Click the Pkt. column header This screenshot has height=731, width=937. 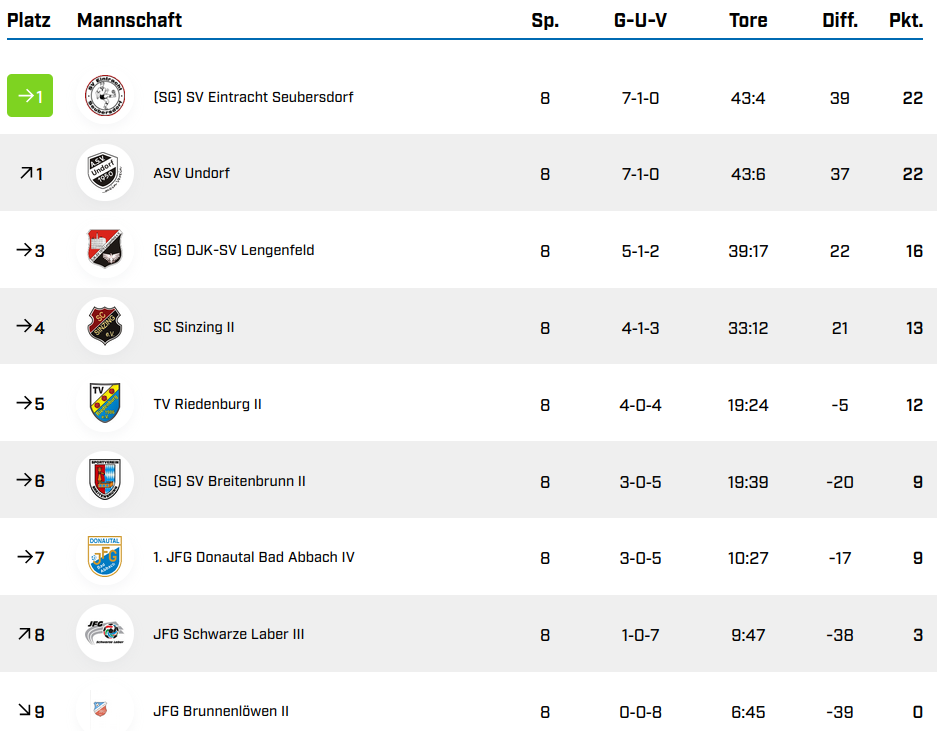(905, 20)
